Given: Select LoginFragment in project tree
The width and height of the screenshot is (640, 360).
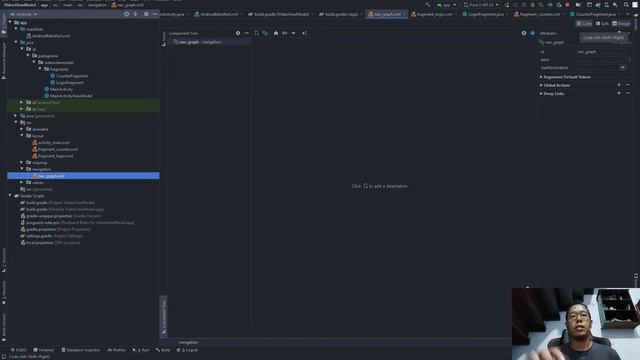Looking at the screenshot, I should click(70, 82).
